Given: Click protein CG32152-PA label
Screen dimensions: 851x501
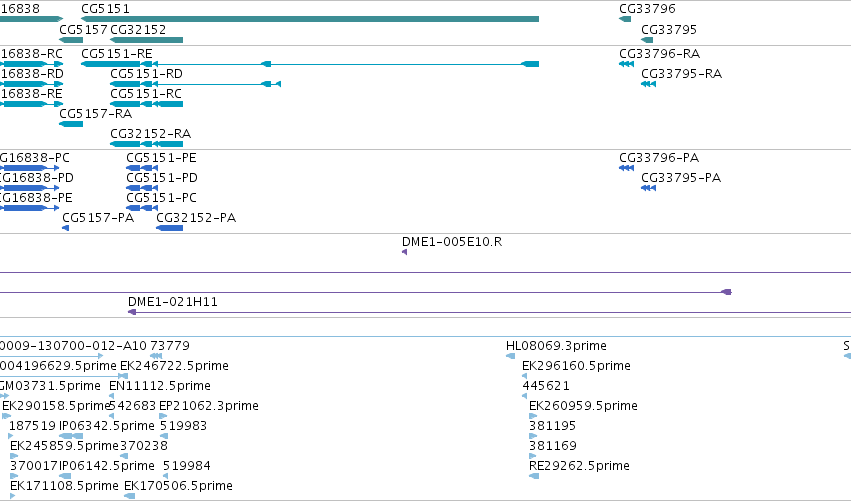Looking at the screenshot, I should [196, 218].
